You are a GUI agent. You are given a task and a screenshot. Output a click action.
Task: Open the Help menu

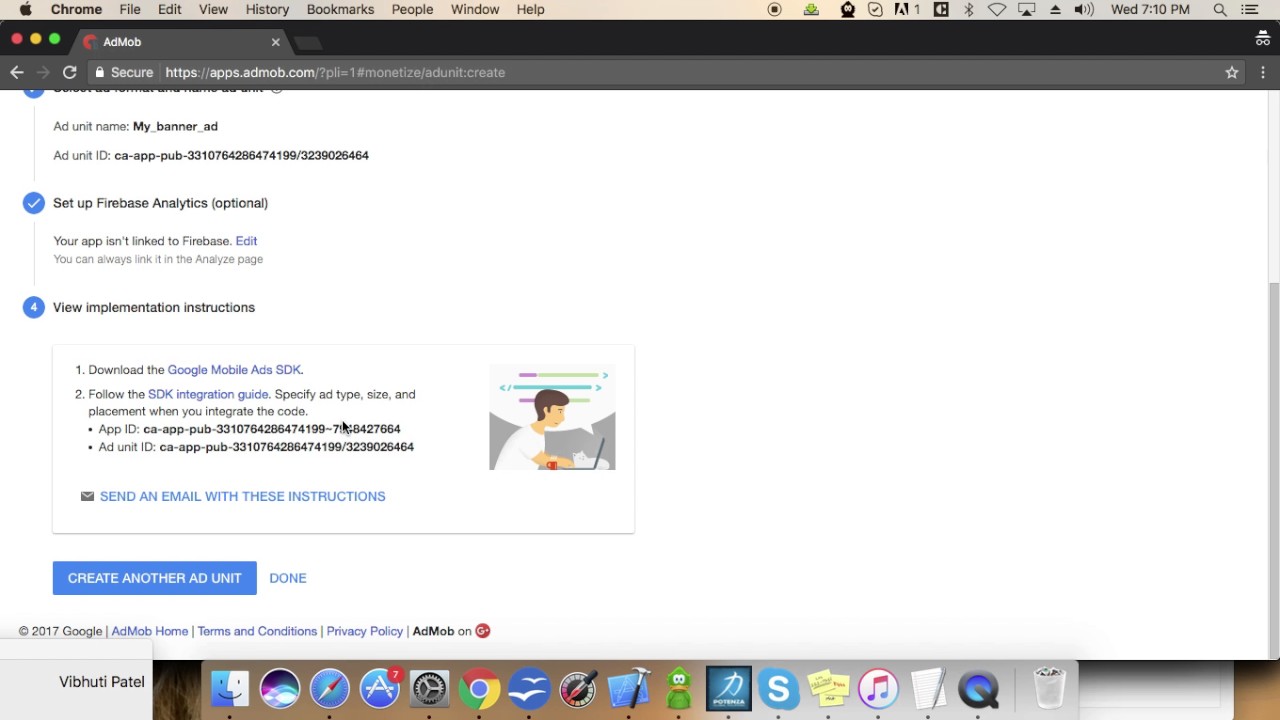tap(530, 10)
